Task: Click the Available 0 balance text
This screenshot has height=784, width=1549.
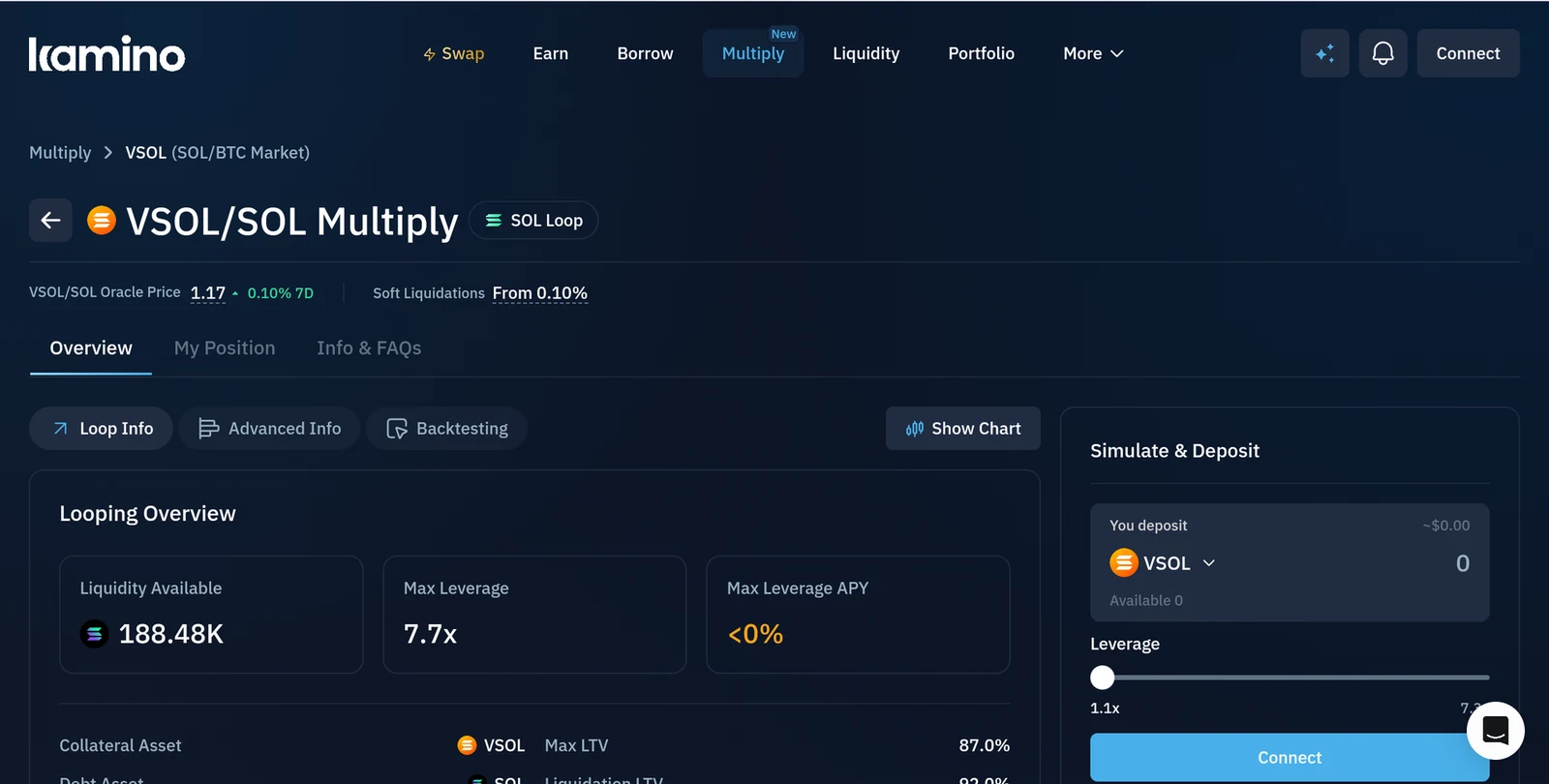Action: pos(1146,601)
